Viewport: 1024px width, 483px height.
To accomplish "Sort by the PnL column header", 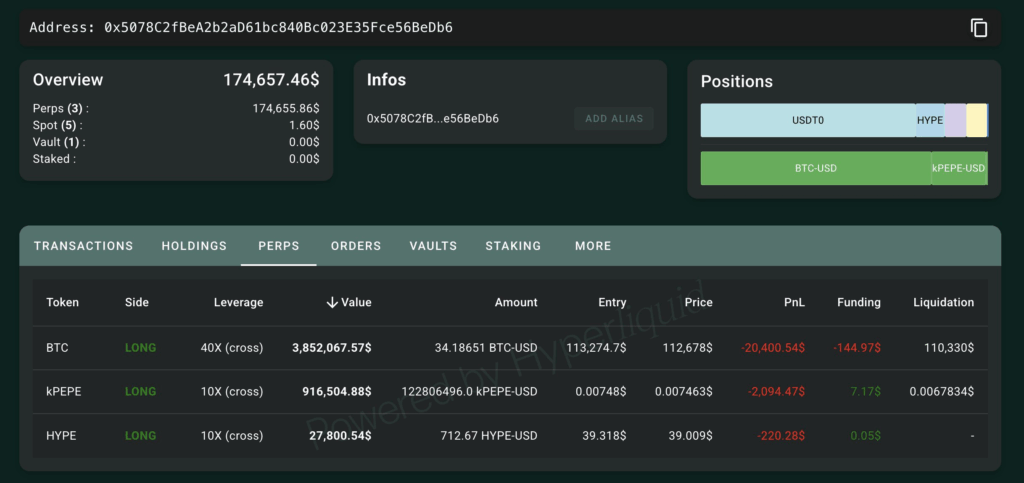I will tap(794, 302).
